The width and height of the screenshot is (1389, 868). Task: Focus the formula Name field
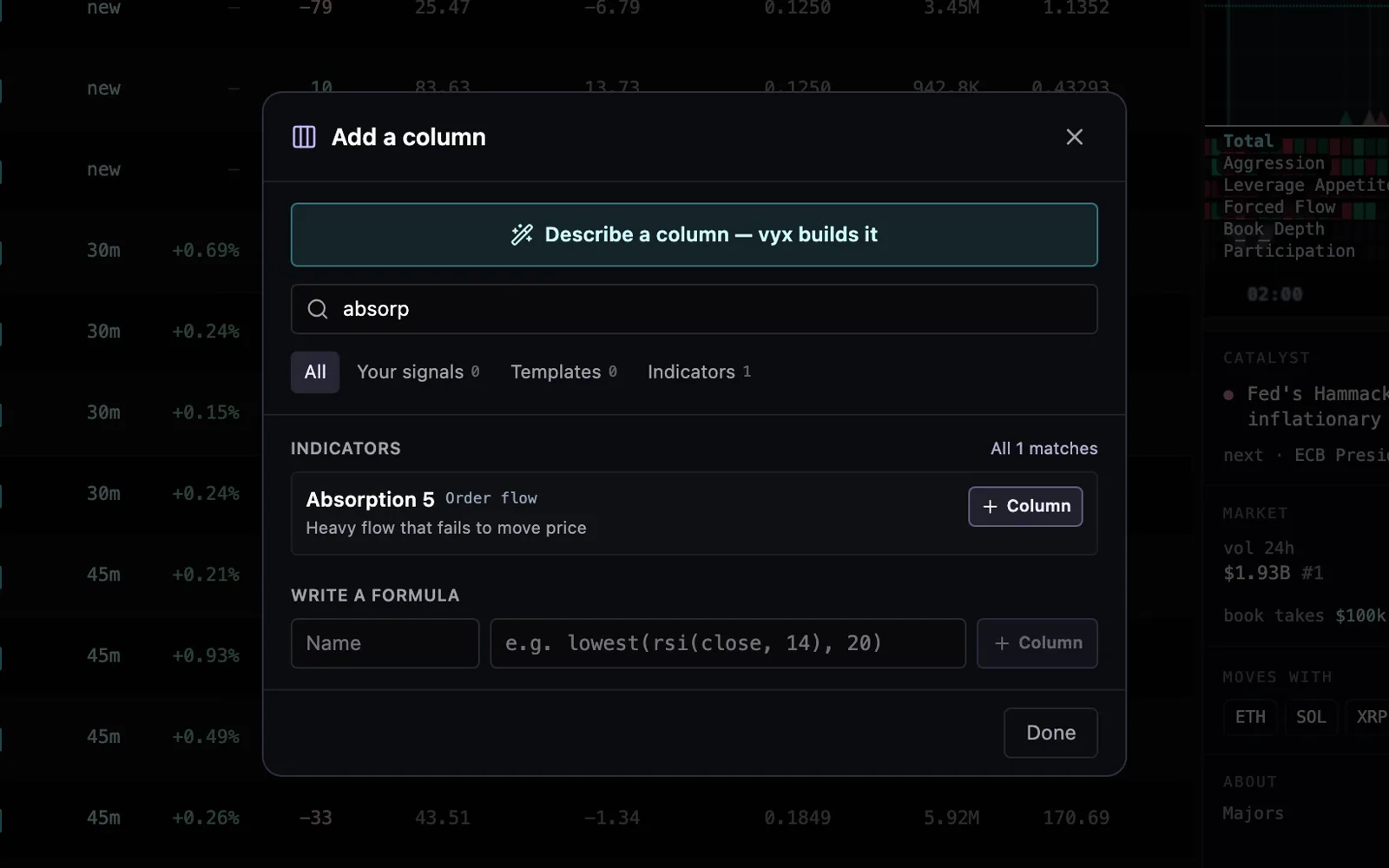(385, 643)
